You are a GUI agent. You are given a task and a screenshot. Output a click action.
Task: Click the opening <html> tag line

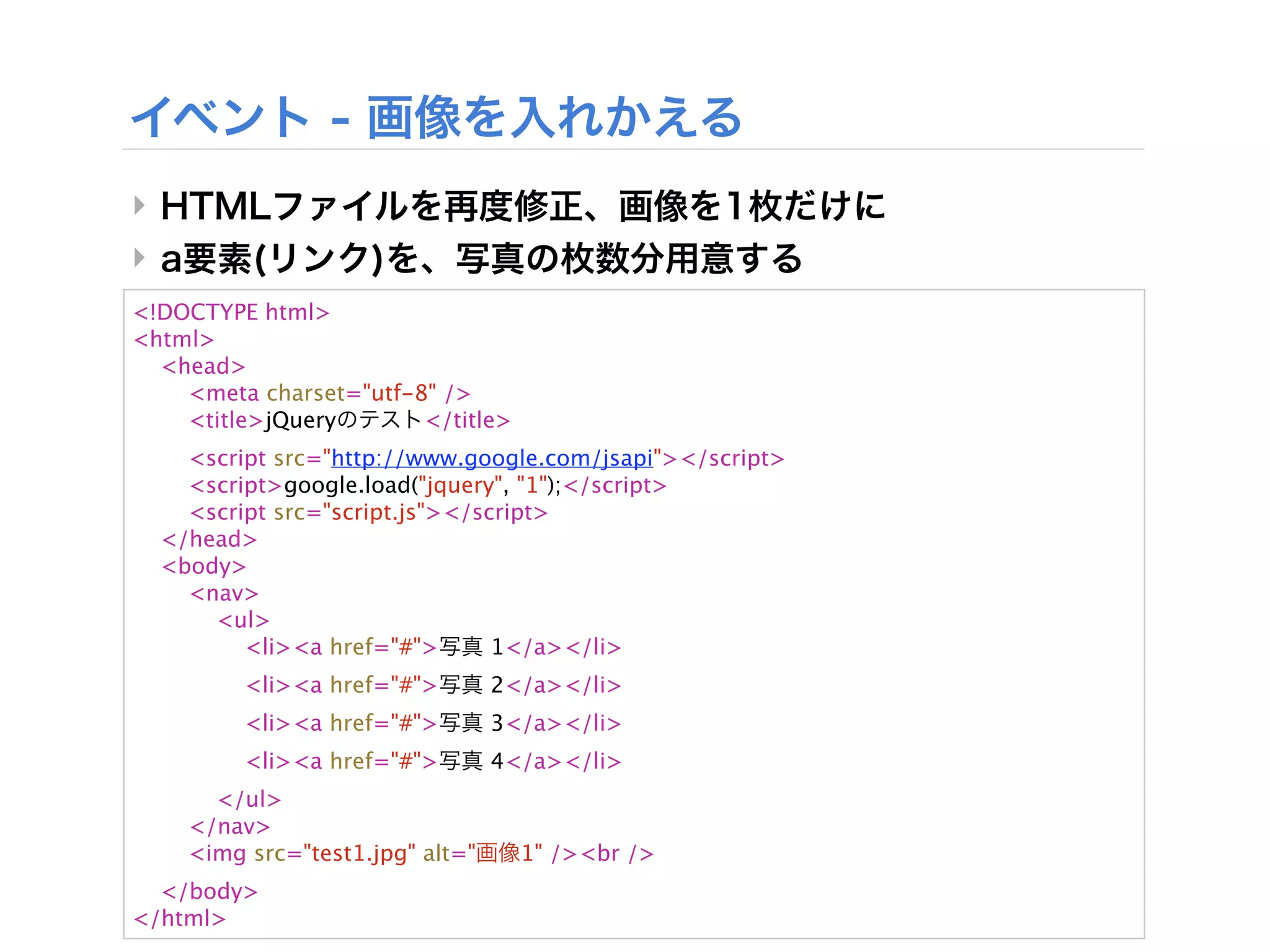pyautogui.click(x=174, y=340)
